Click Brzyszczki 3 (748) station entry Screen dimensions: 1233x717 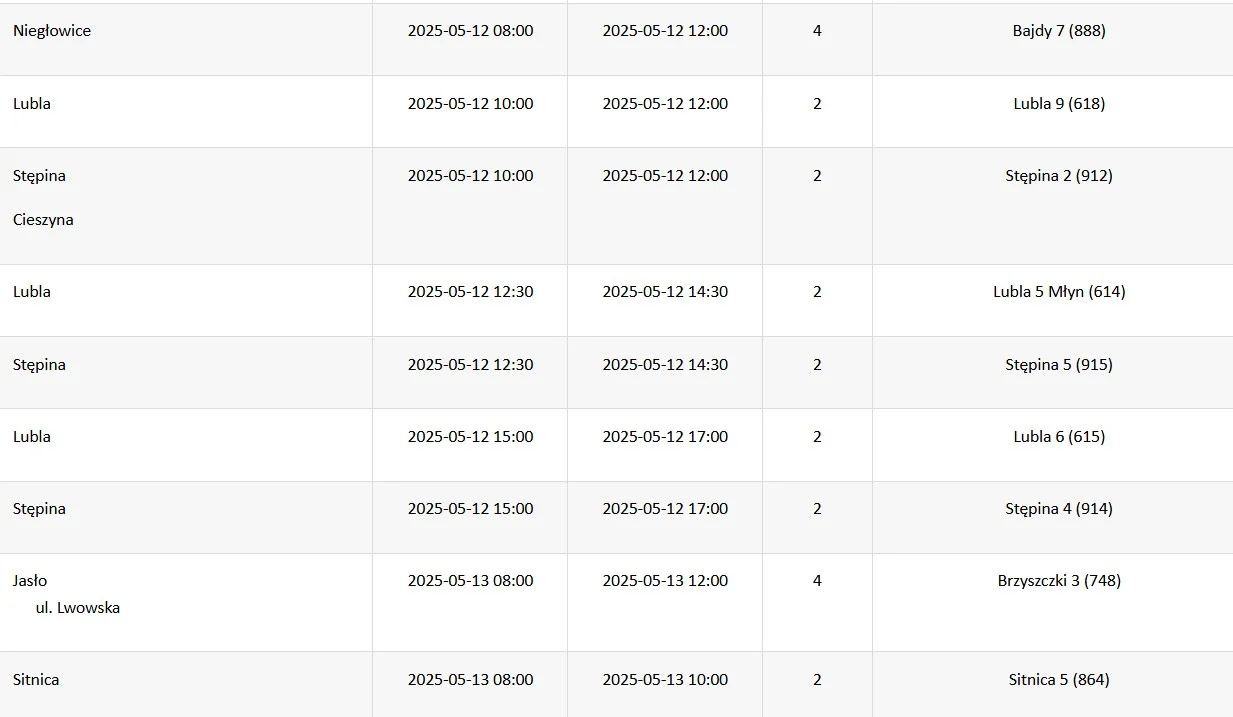tap(1059, 581)
